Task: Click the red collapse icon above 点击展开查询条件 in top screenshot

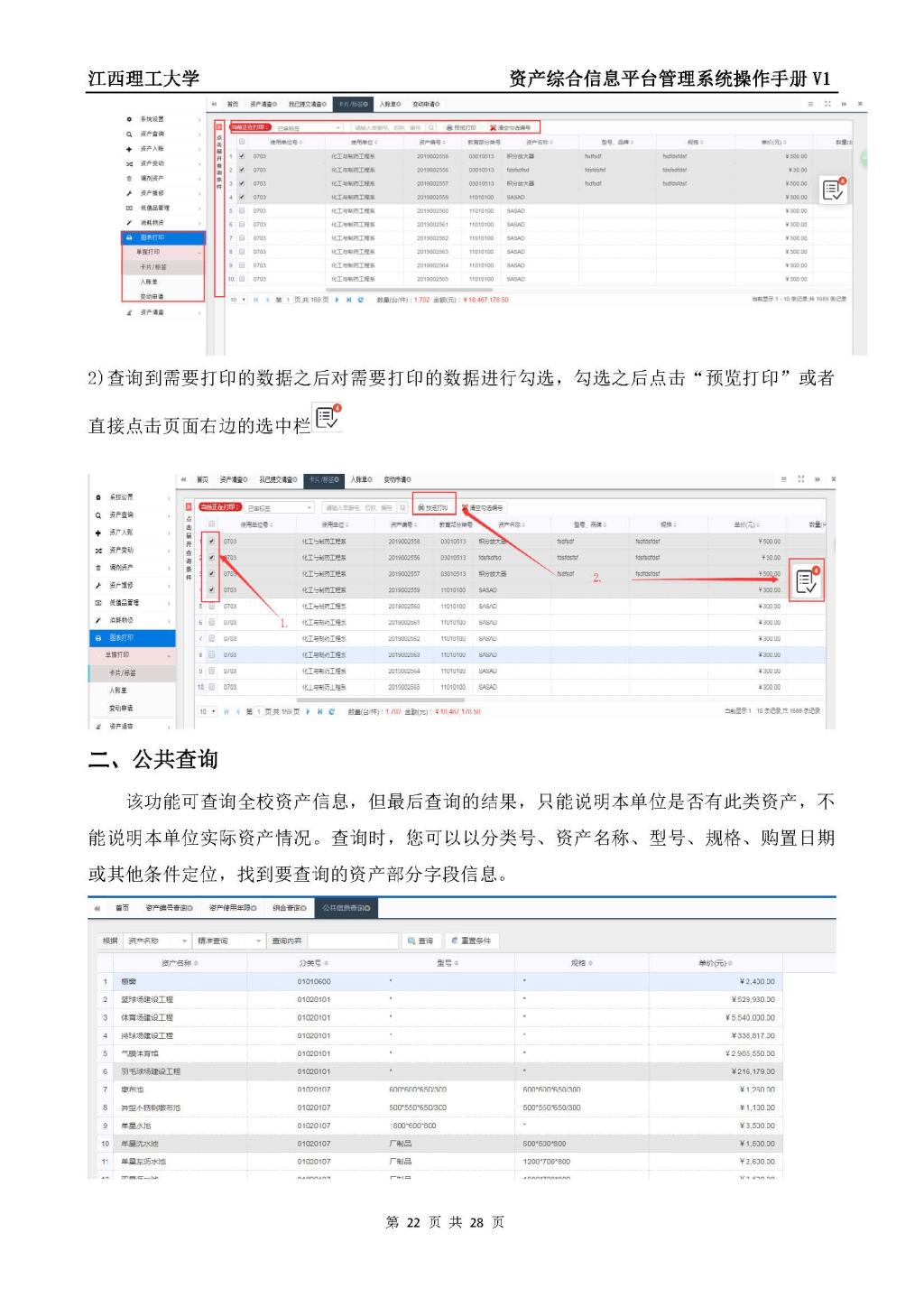Action: [218, 128]
